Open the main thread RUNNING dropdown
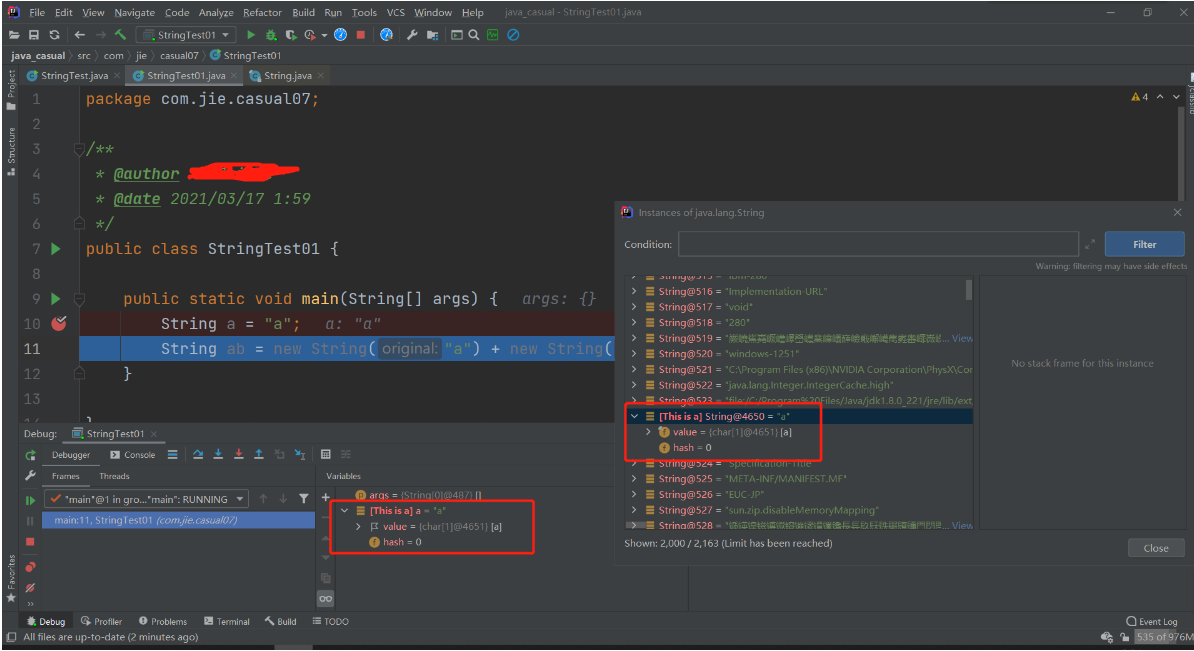Viewport: 1194px width, 651px height. pos(145,499)
